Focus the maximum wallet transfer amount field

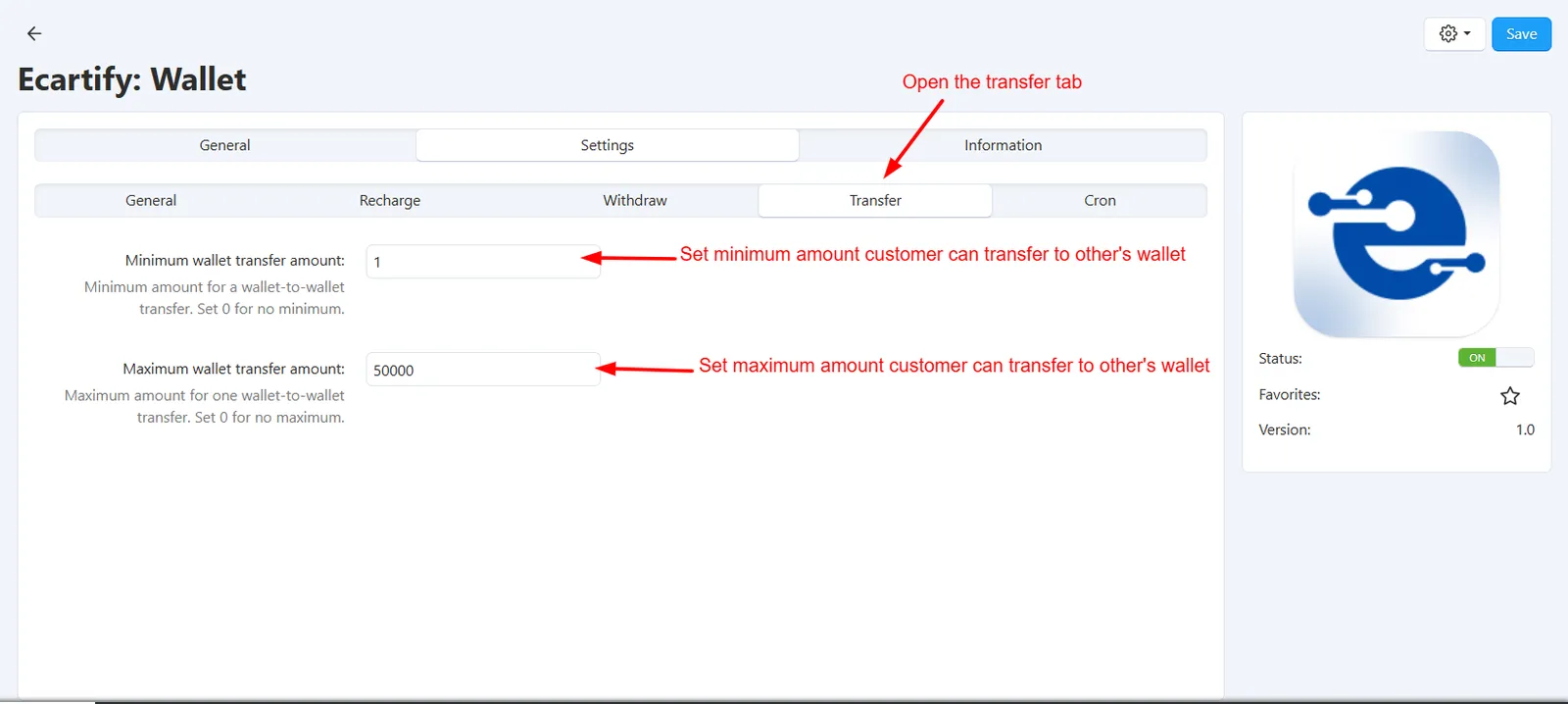pyautogui.click(x=482, y=370)
